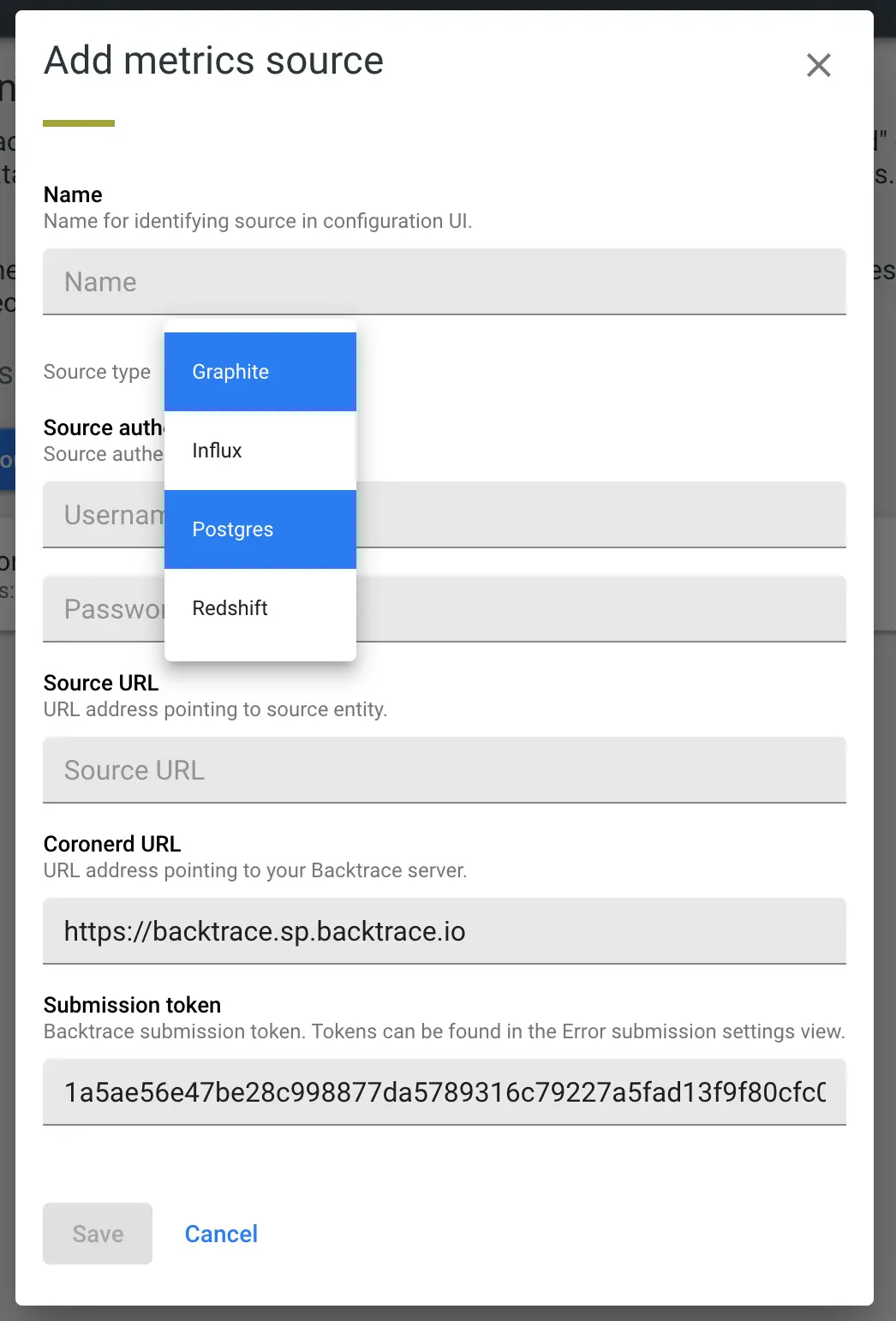
Task: Click the bold 'Coronerd URL' heading label
Action: tap(112, 844)
